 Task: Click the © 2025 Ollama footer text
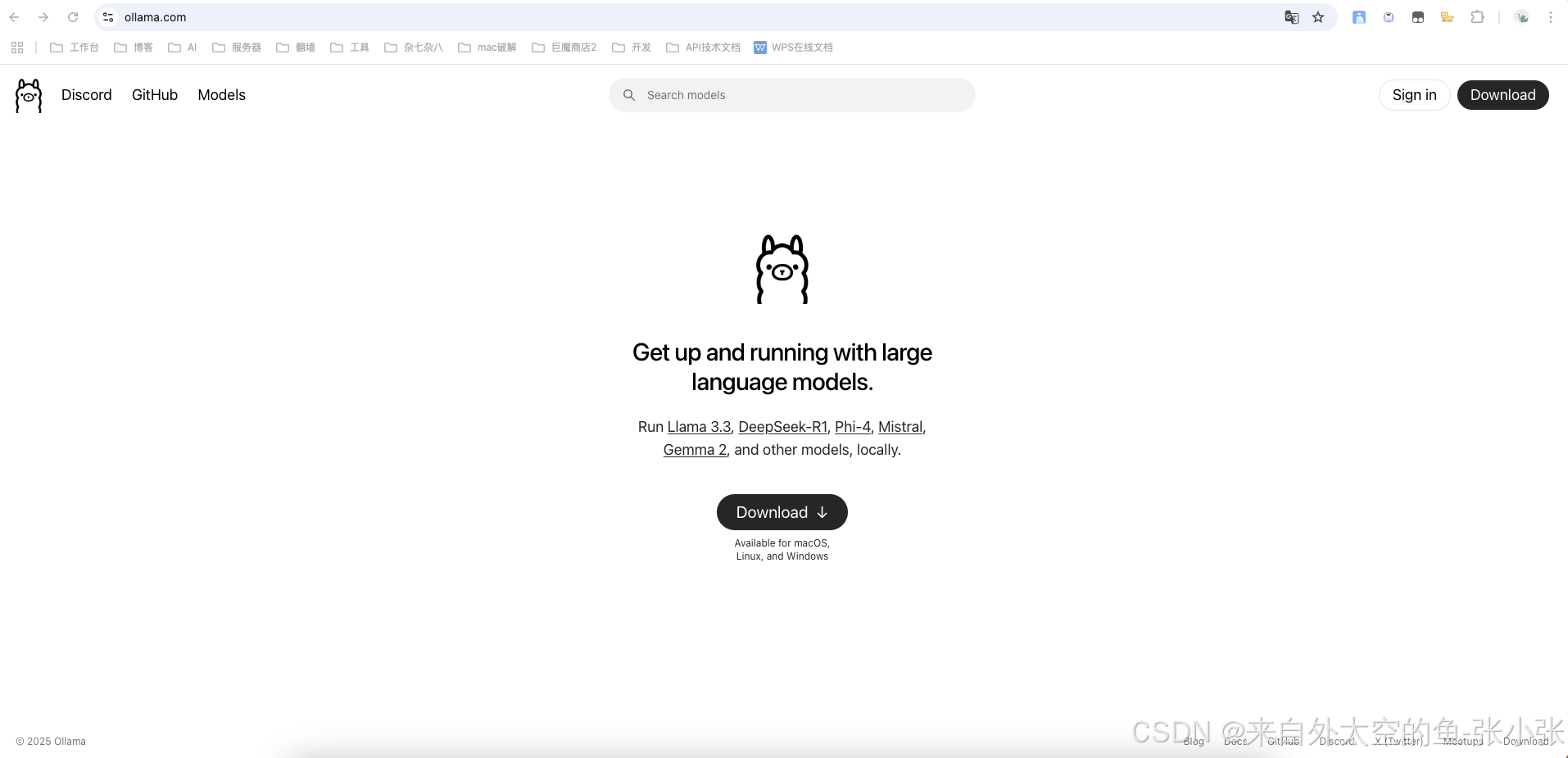coord(51,742)
